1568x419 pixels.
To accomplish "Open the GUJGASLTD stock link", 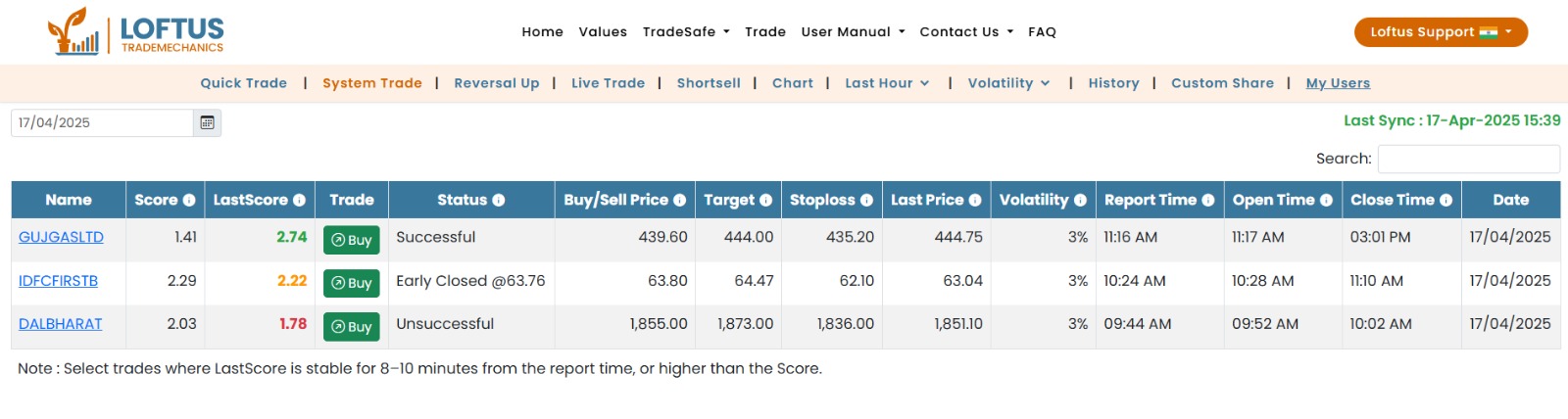I will [x=61, y=237].
